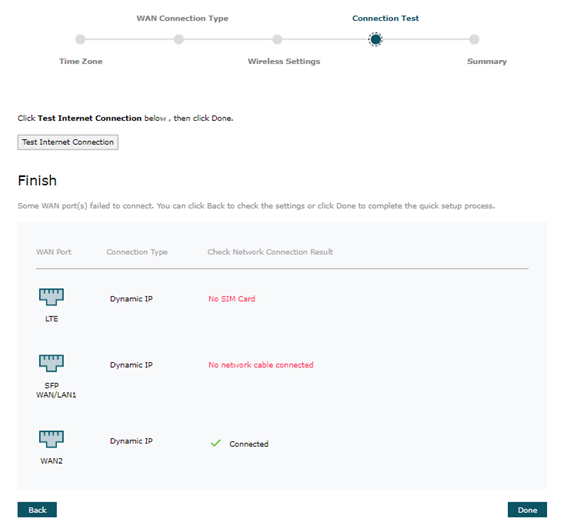Click the WAN2 port icon
584x523 pixels.
tap(51, 439)
